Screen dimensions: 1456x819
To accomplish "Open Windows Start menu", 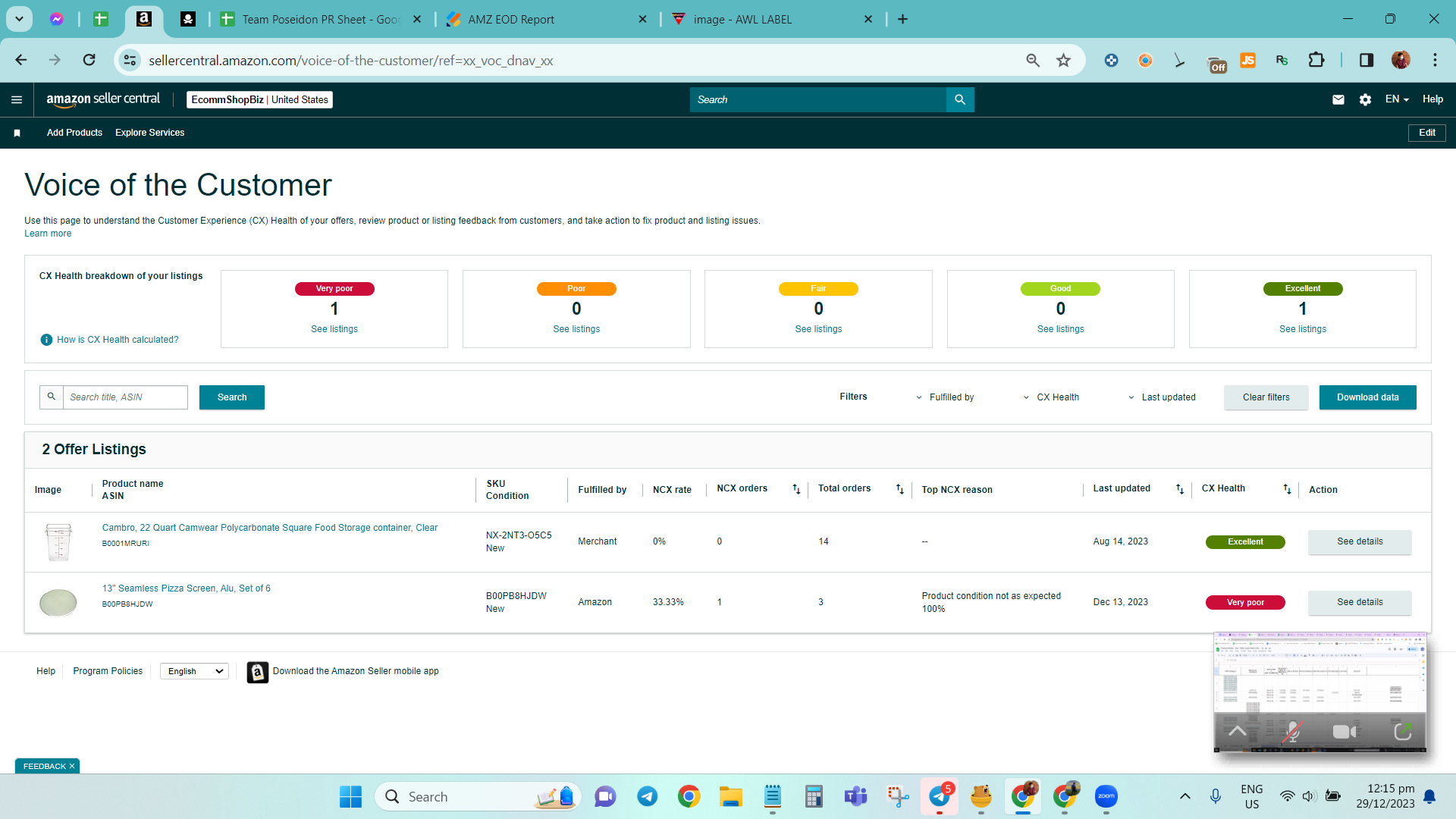I will [x=350, y=796].
